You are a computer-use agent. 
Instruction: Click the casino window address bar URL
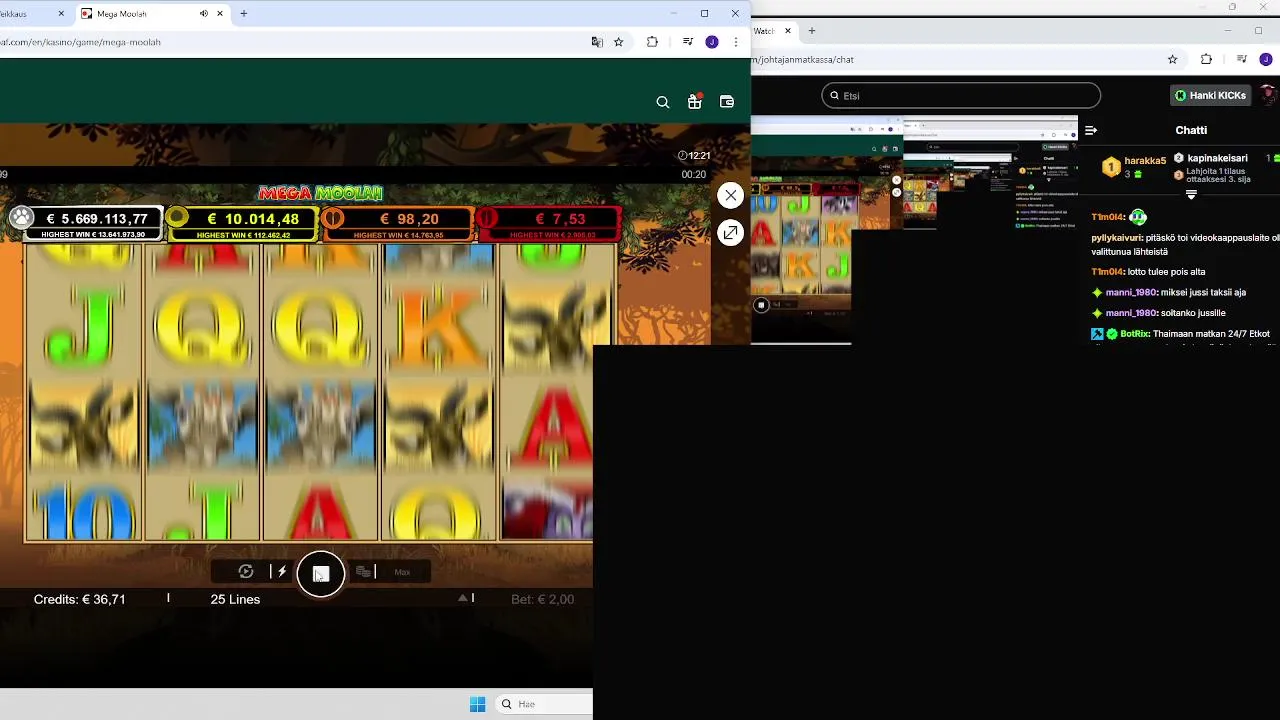80,42
